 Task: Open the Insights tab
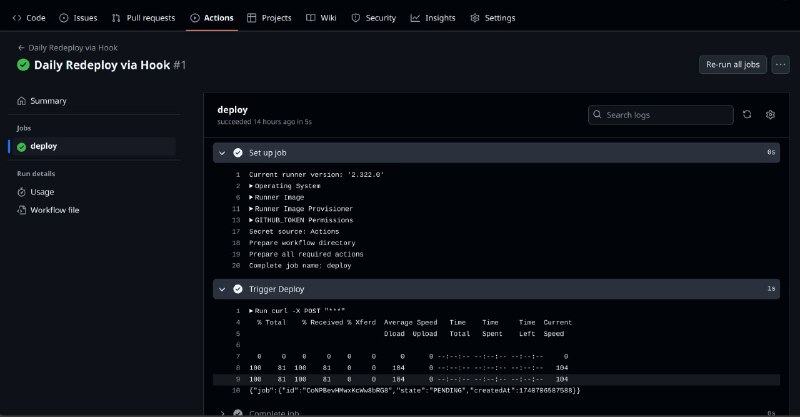[x=434, y=18]
